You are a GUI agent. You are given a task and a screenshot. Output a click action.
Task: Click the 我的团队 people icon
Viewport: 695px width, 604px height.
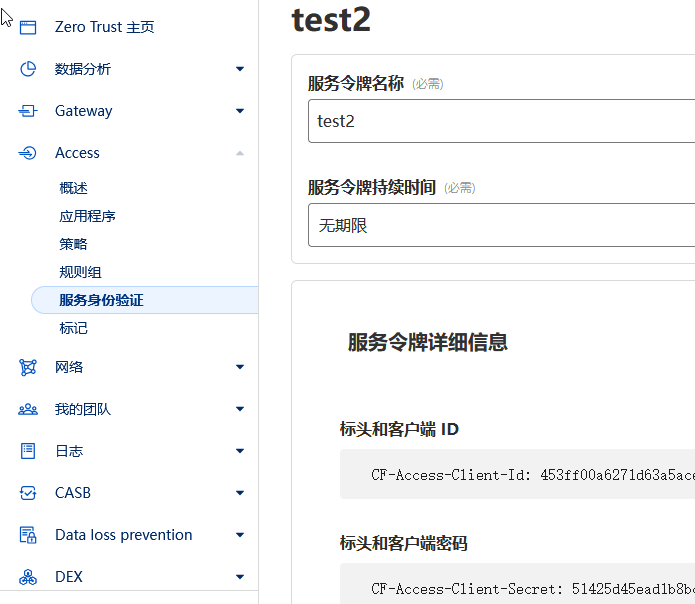(28, 409)
